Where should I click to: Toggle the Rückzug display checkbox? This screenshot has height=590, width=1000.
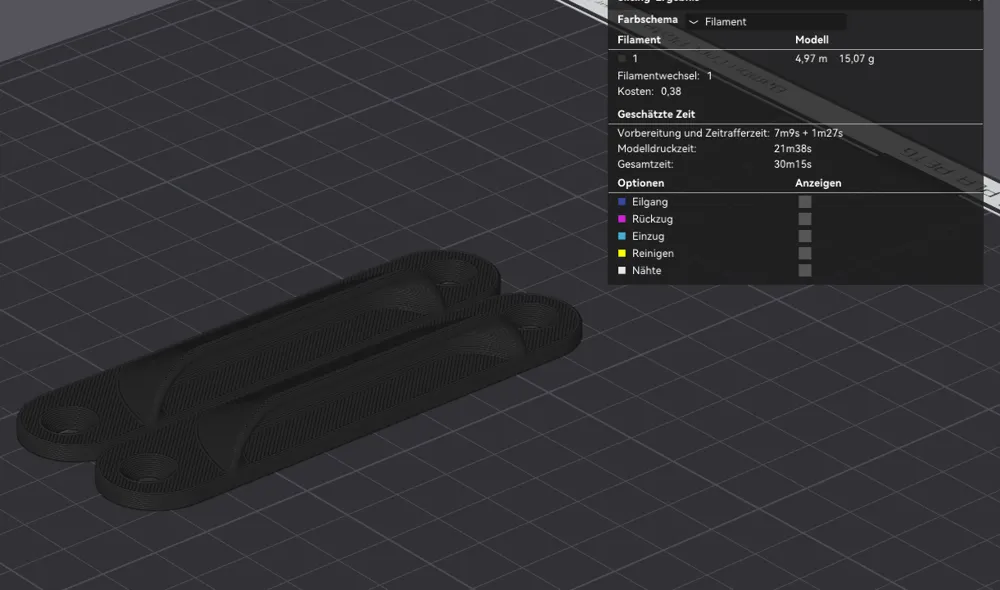click(805, 219)
